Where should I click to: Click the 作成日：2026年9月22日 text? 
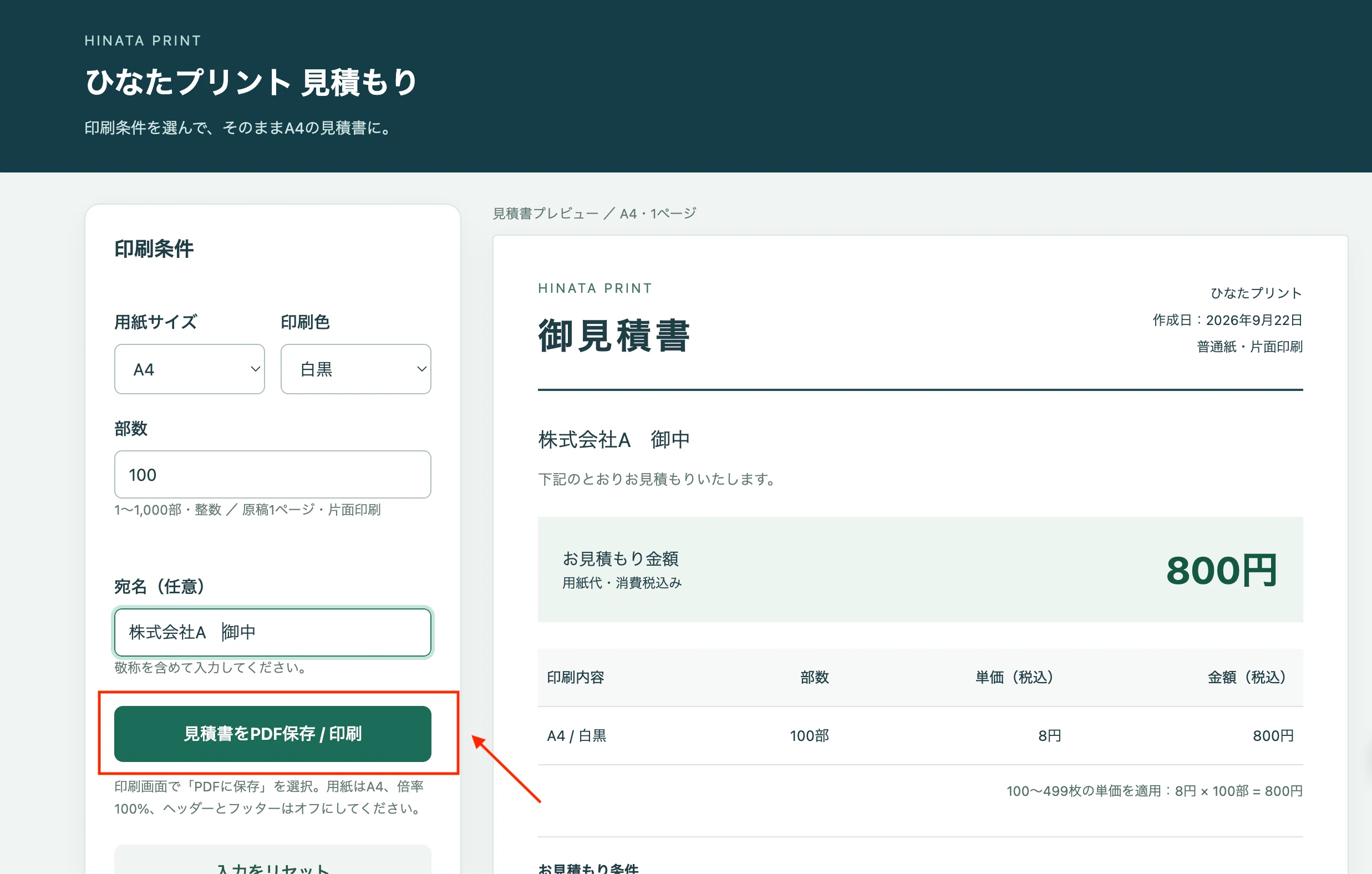click(x=1227, y=320)
